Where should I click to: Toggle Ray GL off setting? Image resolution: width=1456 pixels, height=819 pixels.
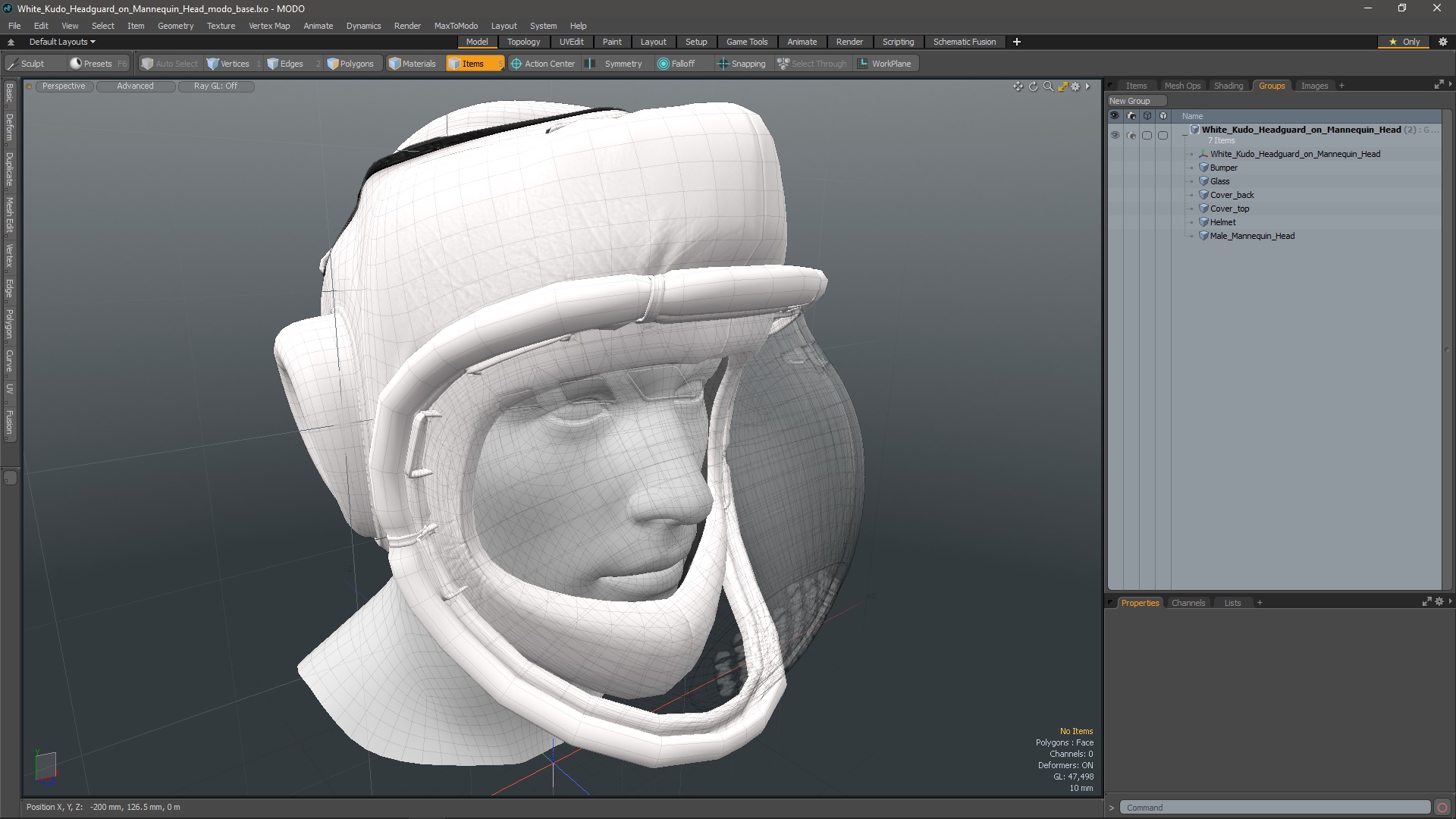click(215, 86)
